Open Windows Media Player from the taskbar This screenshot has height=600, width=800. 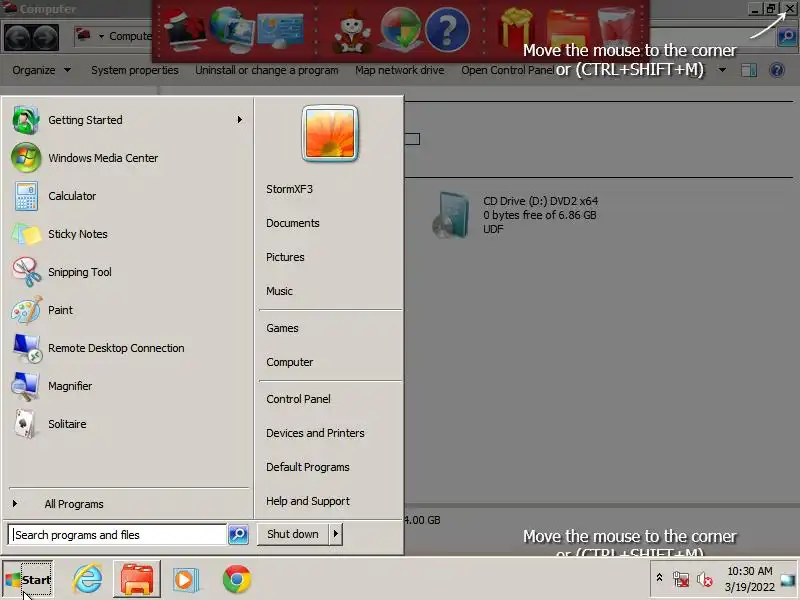[186, 580]
